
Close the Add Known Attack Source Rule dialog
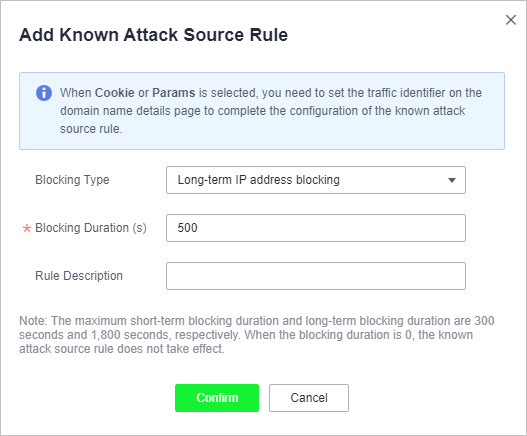511,20
